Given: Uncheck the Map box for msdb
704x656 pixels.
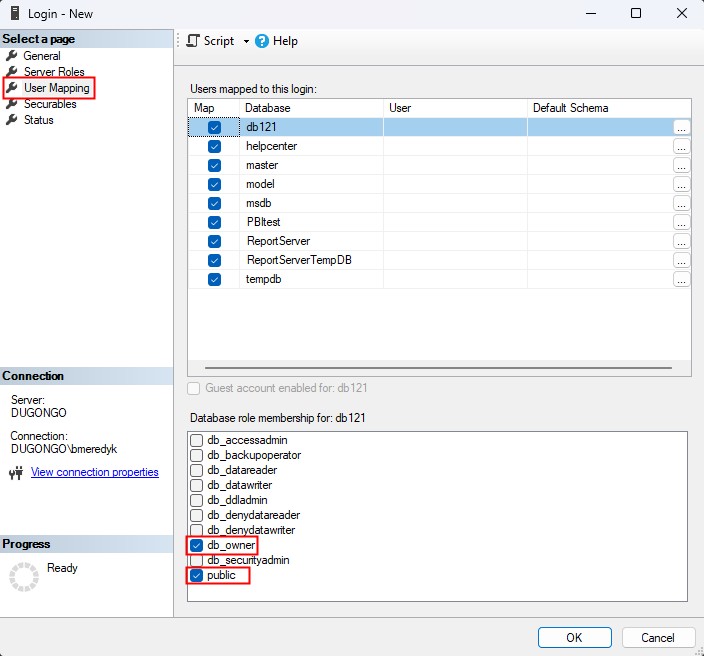Looking at the screenshot, I should pyautogui.click(x=214, y=203).
